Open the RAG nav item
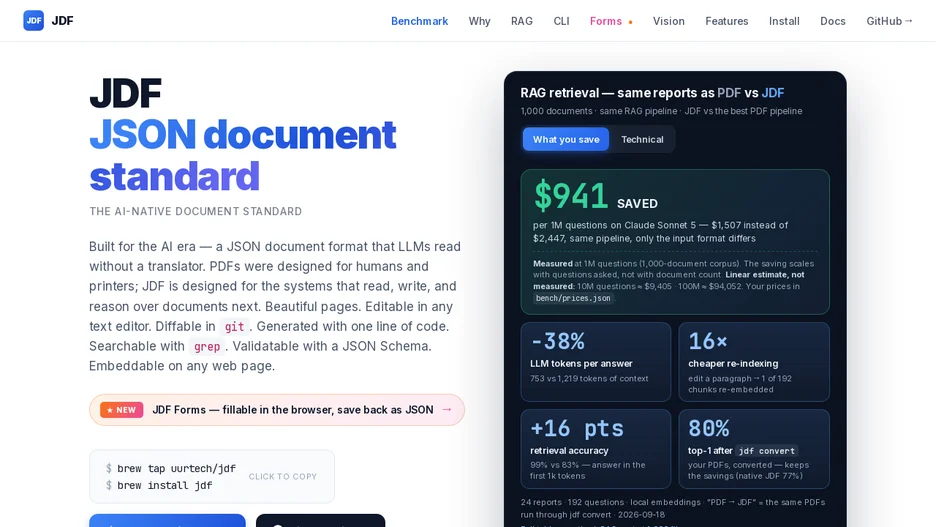Viewport: 936px width, 527px height. point(522,21)
